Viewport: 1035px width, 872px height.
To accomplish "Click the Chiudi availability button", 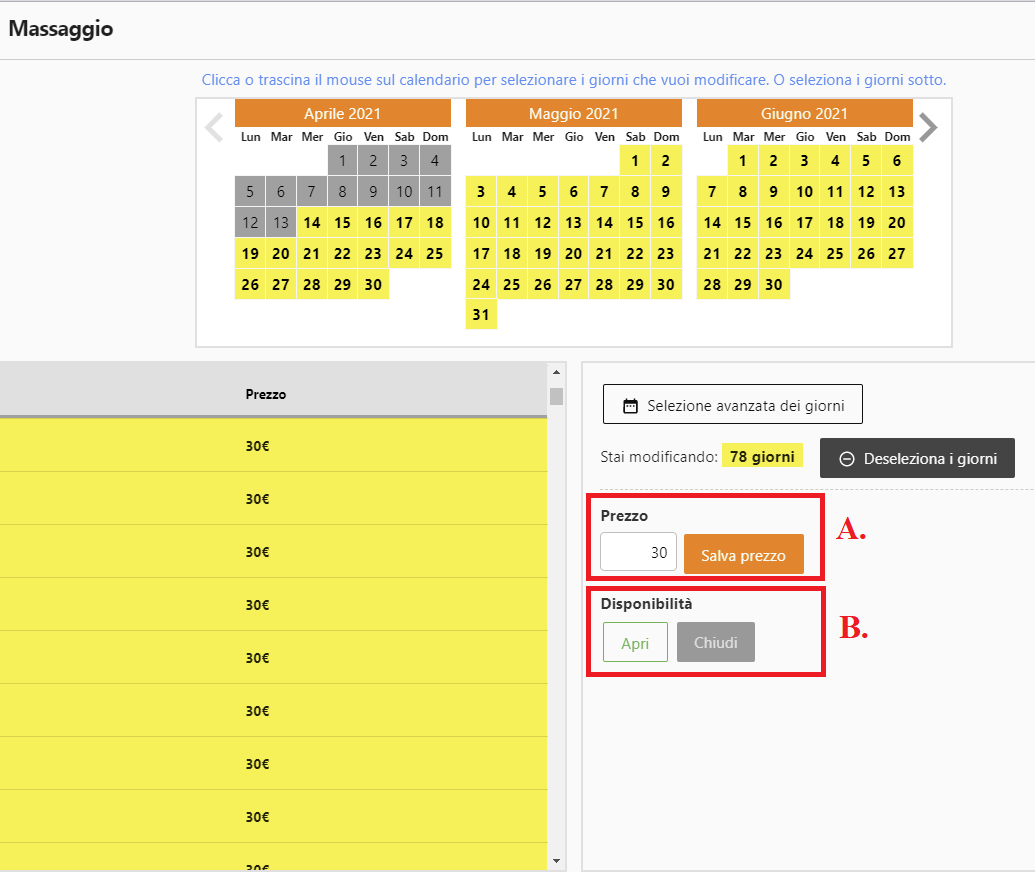I will click(715, 643).
